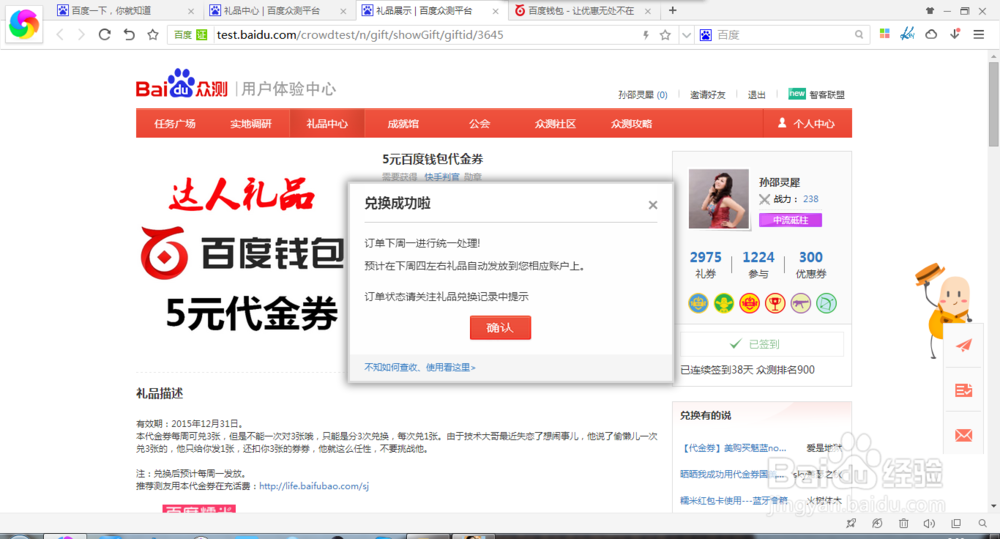
Task: Open the life.baifubao.com/sj link
Action: point(314,486)
